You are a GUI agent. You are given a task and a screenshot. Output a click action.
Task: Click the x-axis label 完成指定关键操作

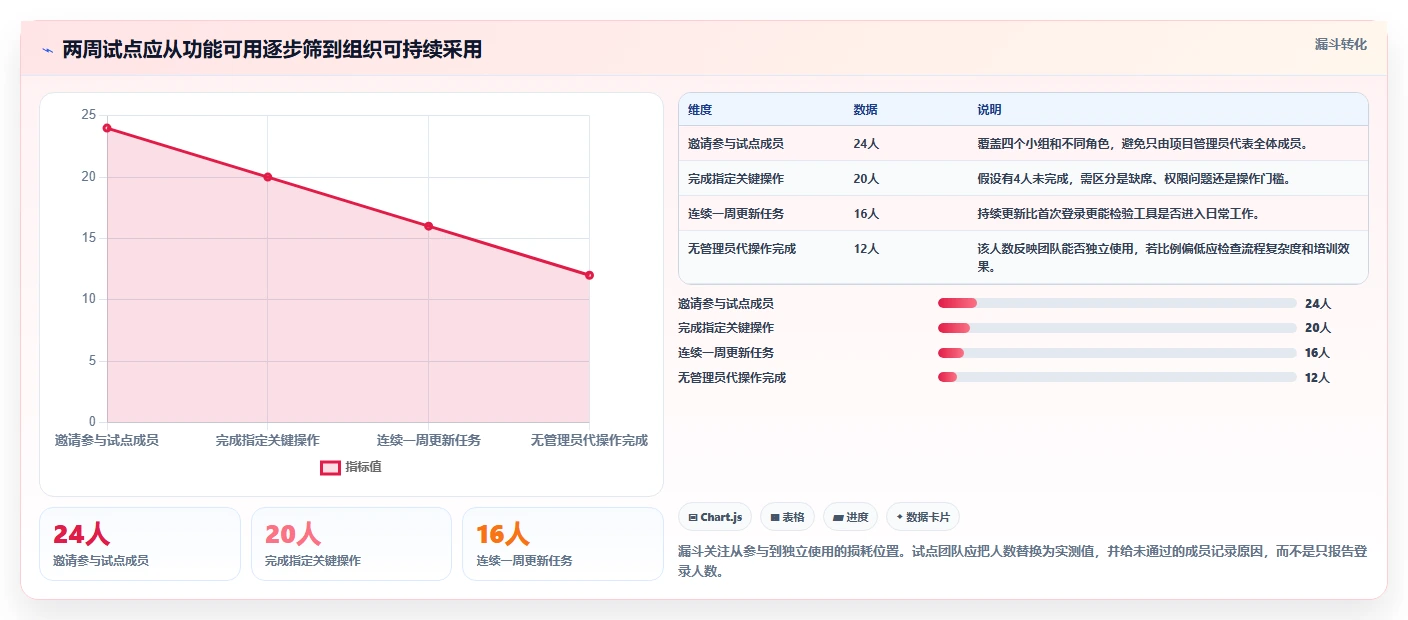pos(268,440)
